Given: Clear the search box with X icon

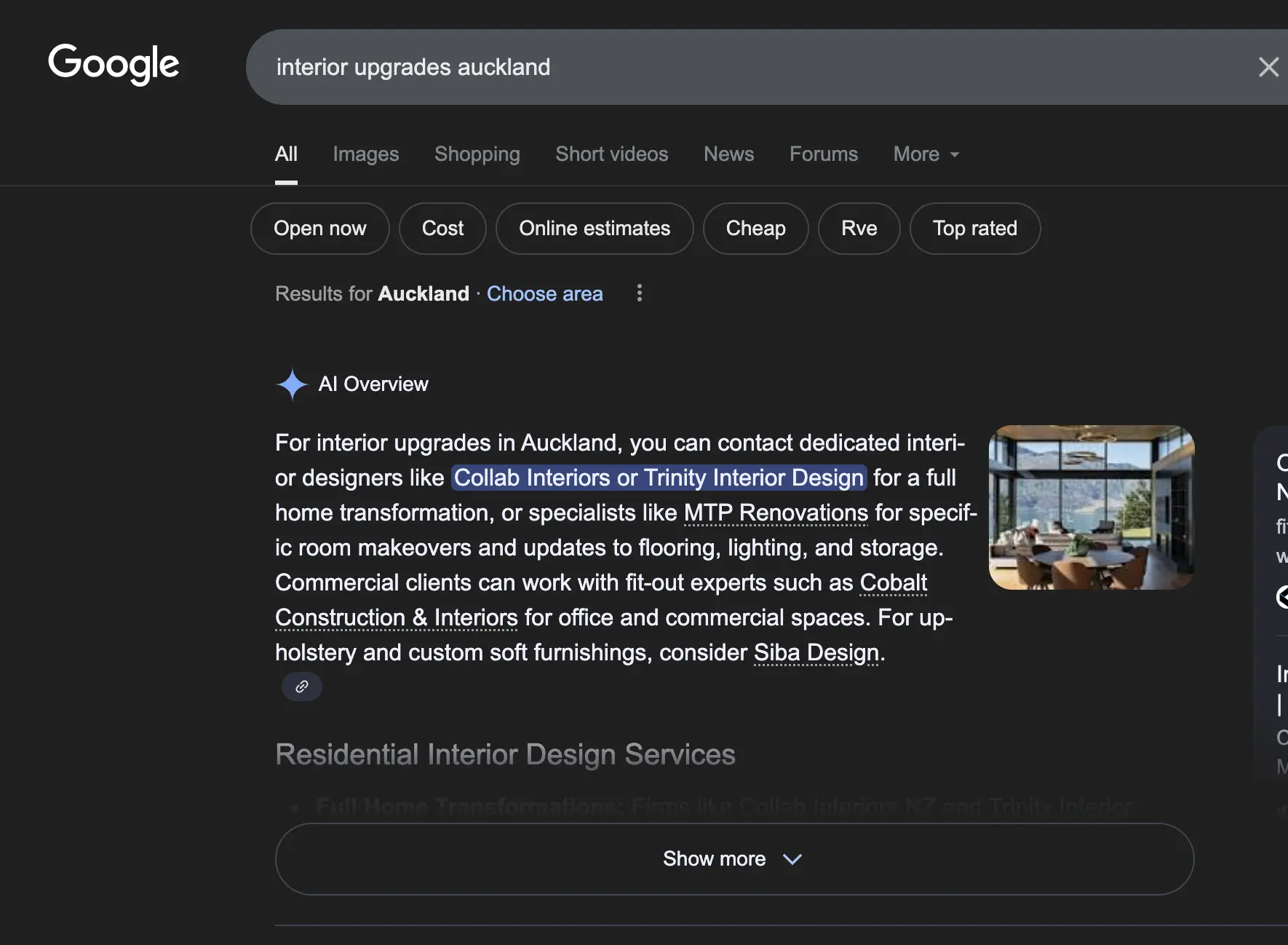Looking at the screenshot, I should [1268, 67].
